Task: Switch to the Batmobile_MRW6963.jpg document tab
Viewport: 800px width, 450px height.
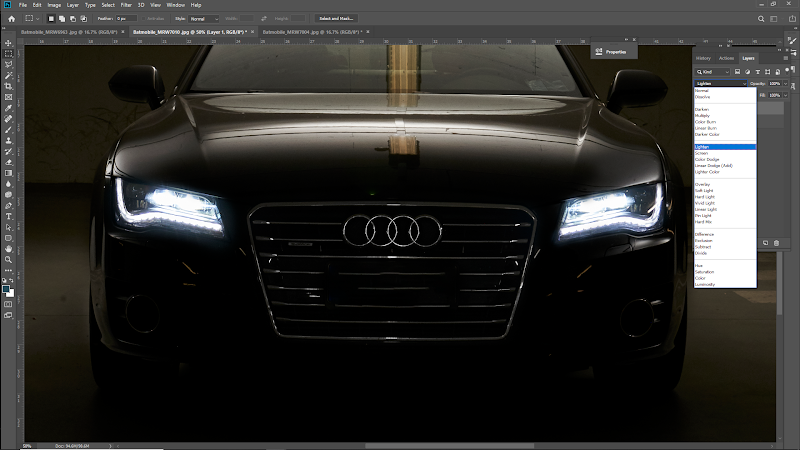Action: pyautogui.click(x=69, y=32)
